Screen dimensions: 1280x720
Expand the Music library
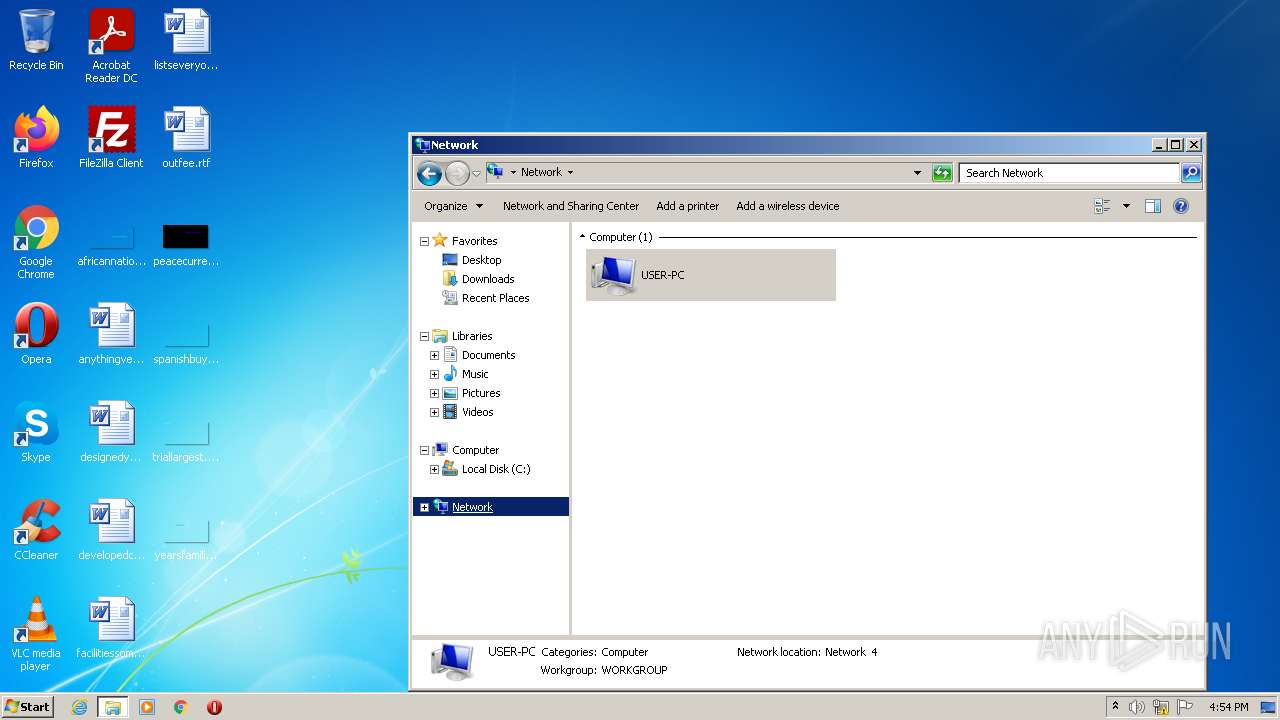[x=434, y=374]
